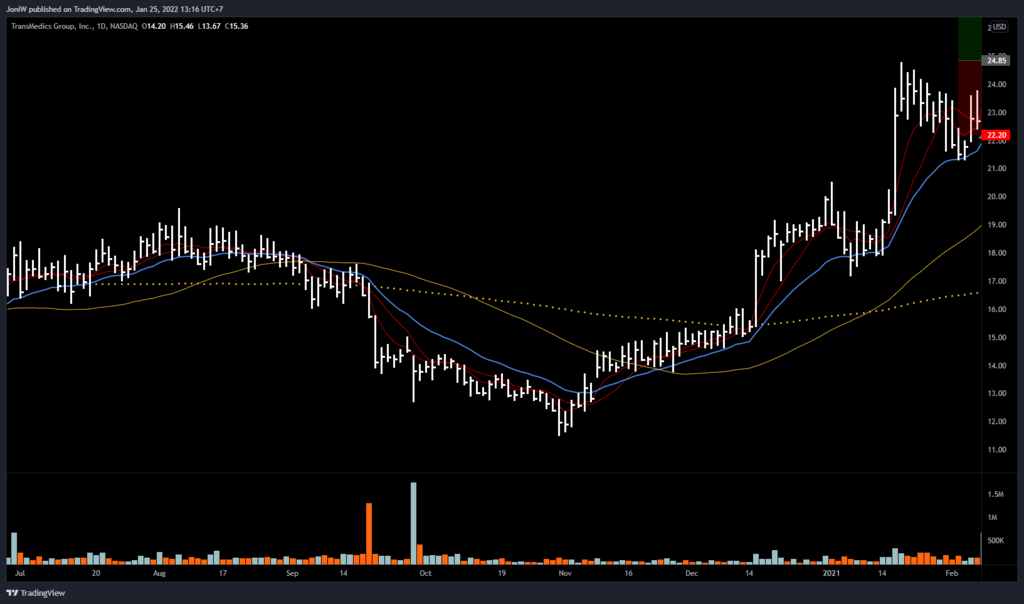Click the TransMedics Group, Inc. symbol title

[53, 25]
